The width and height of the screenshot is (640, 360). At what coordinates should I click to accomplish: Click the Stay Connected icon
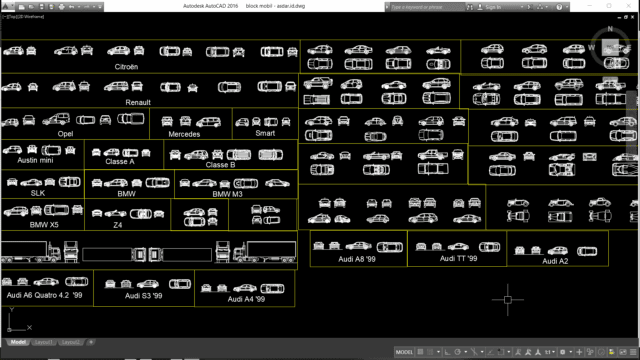540,7
